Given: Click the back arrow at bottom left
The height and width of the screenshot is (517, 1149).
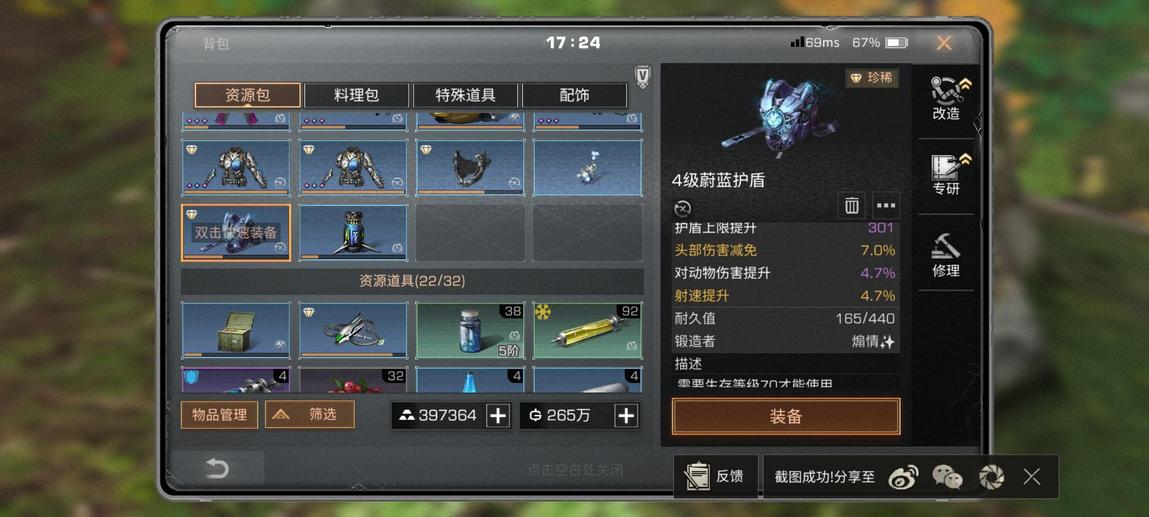Looking at the screenshot, I should point(217,468).
